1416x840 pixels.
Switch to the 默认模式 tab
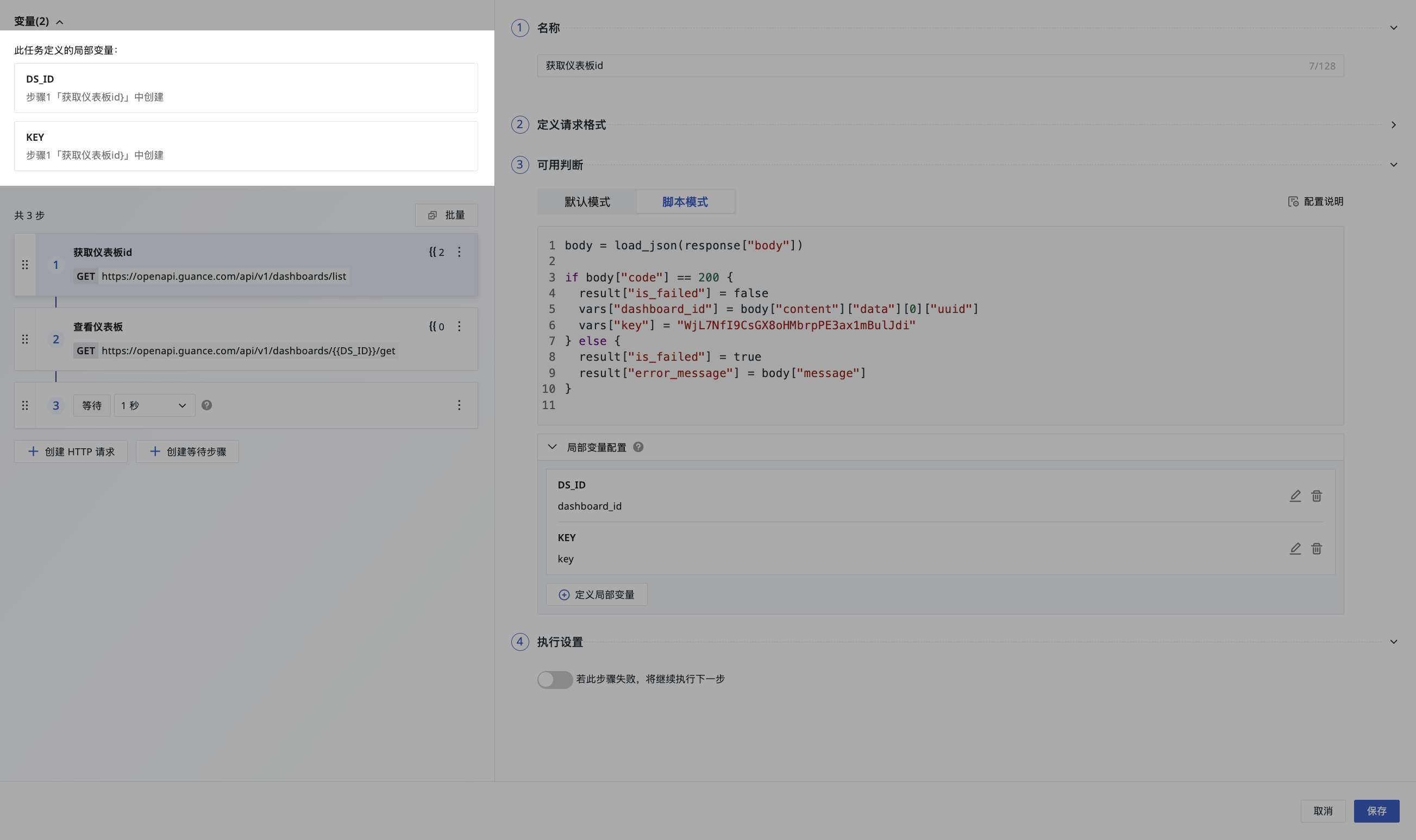coord(587,202)
